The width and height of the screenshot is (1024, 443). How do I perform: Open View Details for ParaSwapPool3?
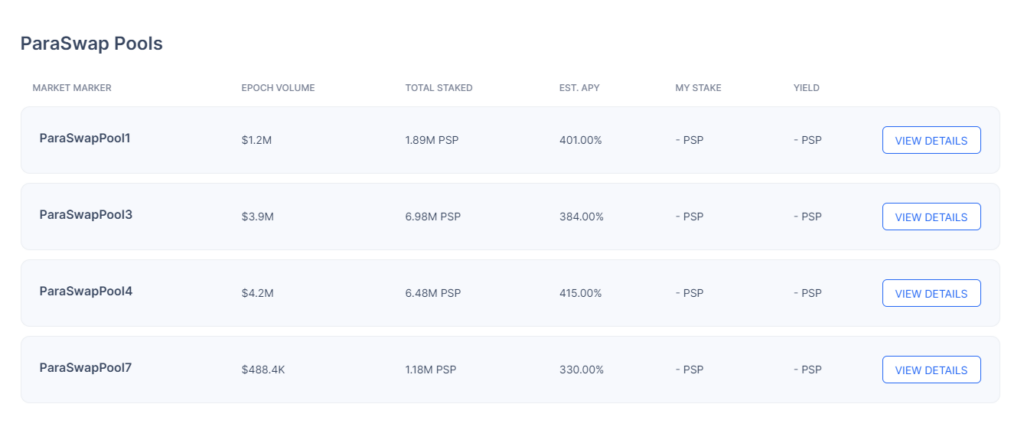[x=931, y=216]
